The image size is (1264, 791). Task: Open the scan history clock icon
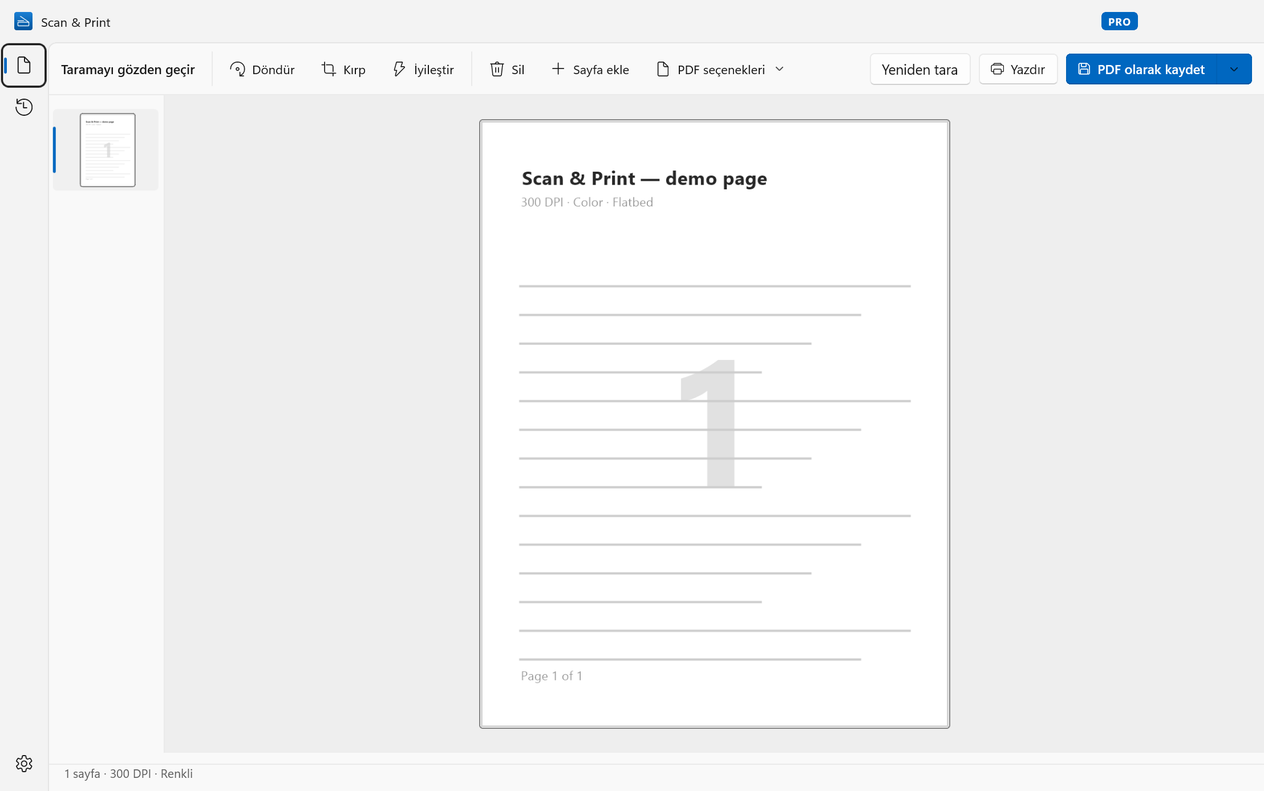click(x=24, y=107)
